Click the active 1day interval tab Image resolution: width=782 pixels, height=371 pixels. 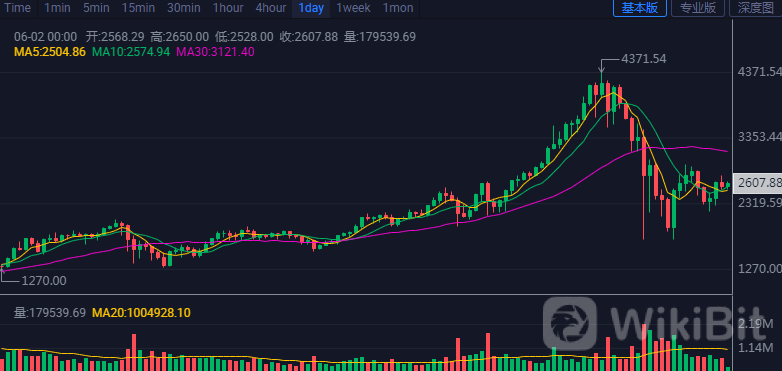pos(311,8)
